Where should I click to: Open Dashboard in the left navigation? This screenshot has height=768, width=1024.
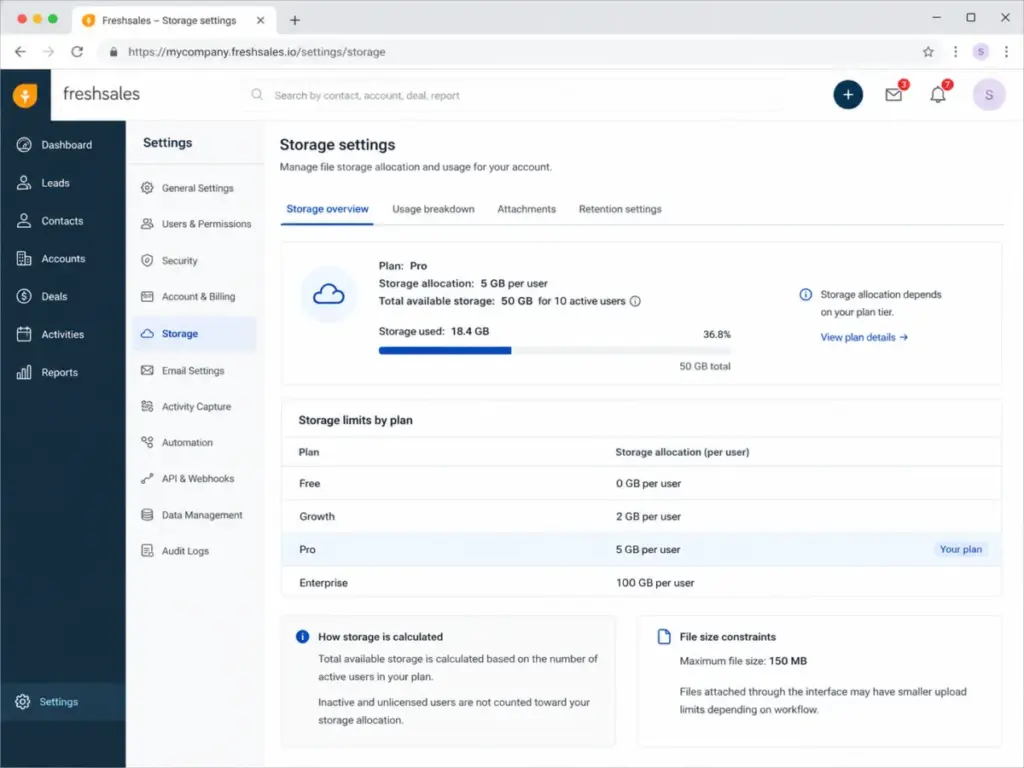[x=55, y=145]
